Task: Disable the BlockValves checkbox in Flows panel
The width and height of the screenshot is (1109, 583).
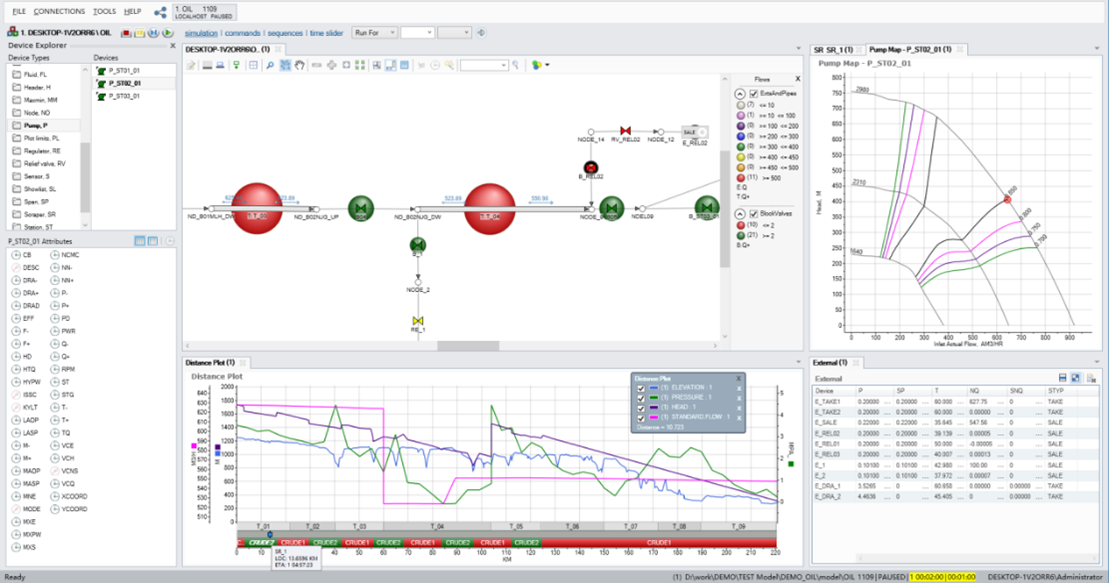Action: tap(752, 213)
